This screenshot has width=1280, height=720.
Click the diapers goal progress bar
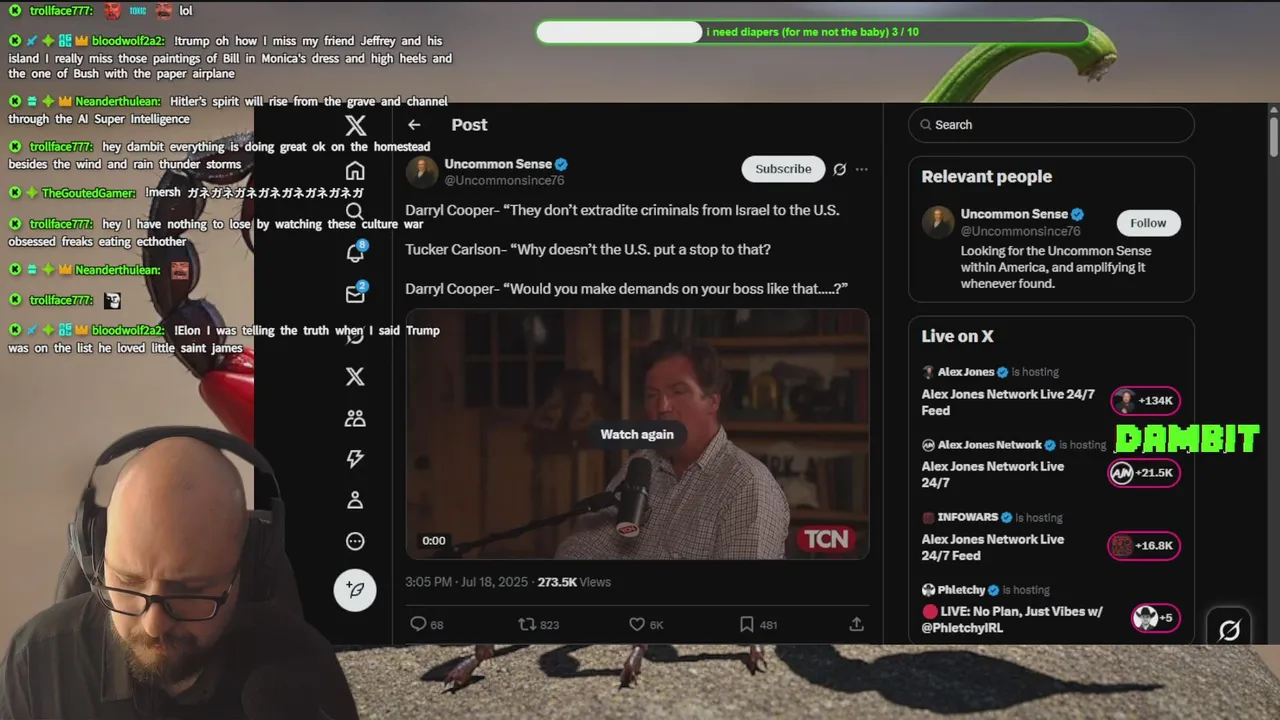pos(812,32)
